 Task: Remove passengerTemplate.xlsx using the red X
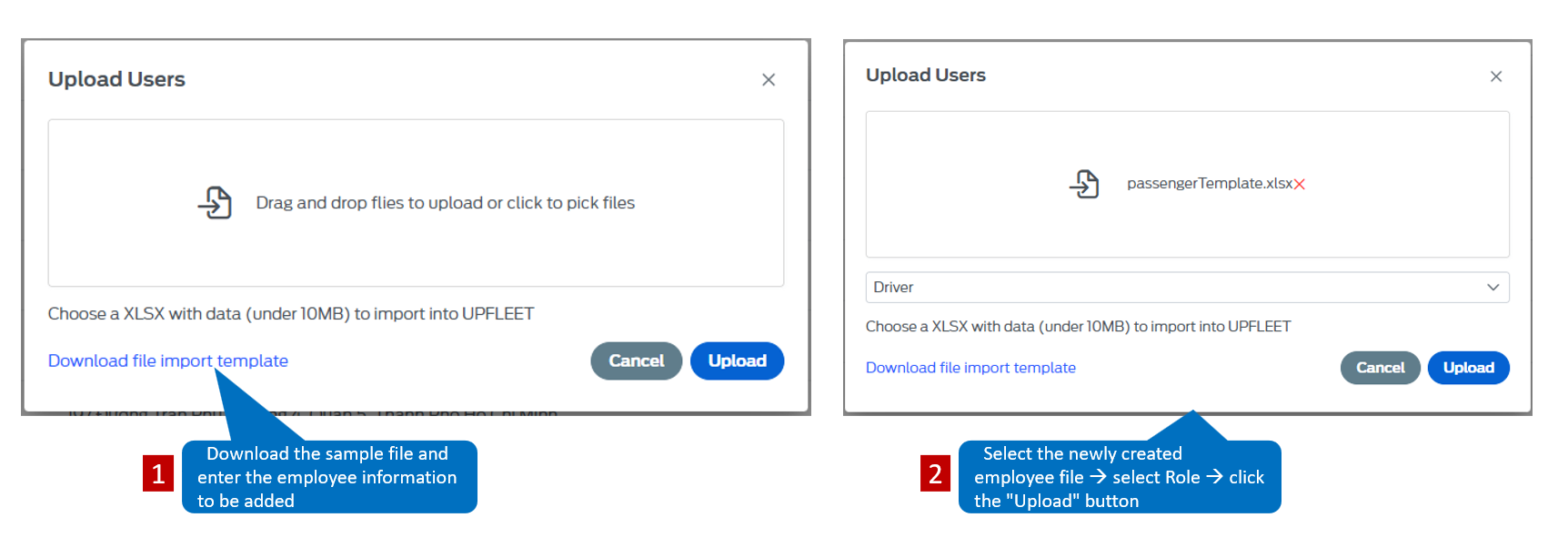[x=1300, y=184]
